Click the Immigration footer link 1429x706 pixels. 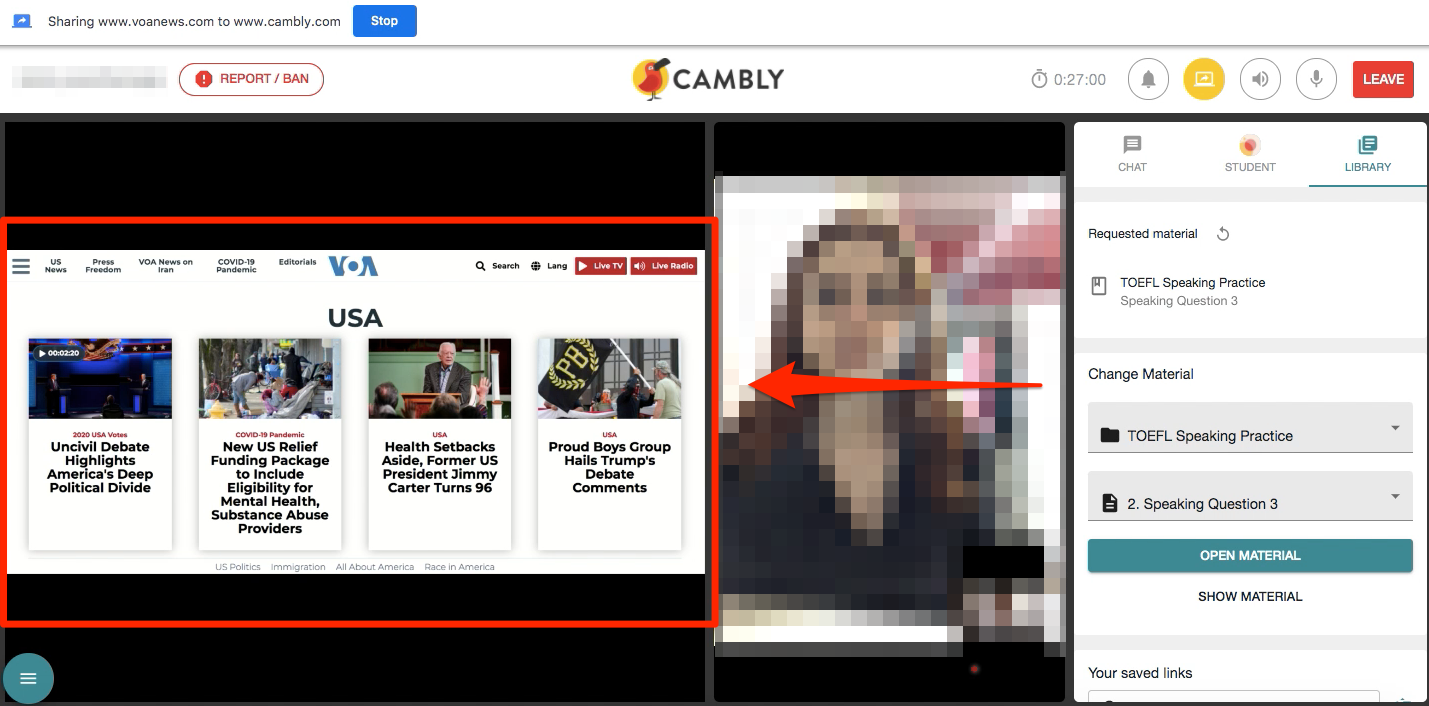point(298,567)
